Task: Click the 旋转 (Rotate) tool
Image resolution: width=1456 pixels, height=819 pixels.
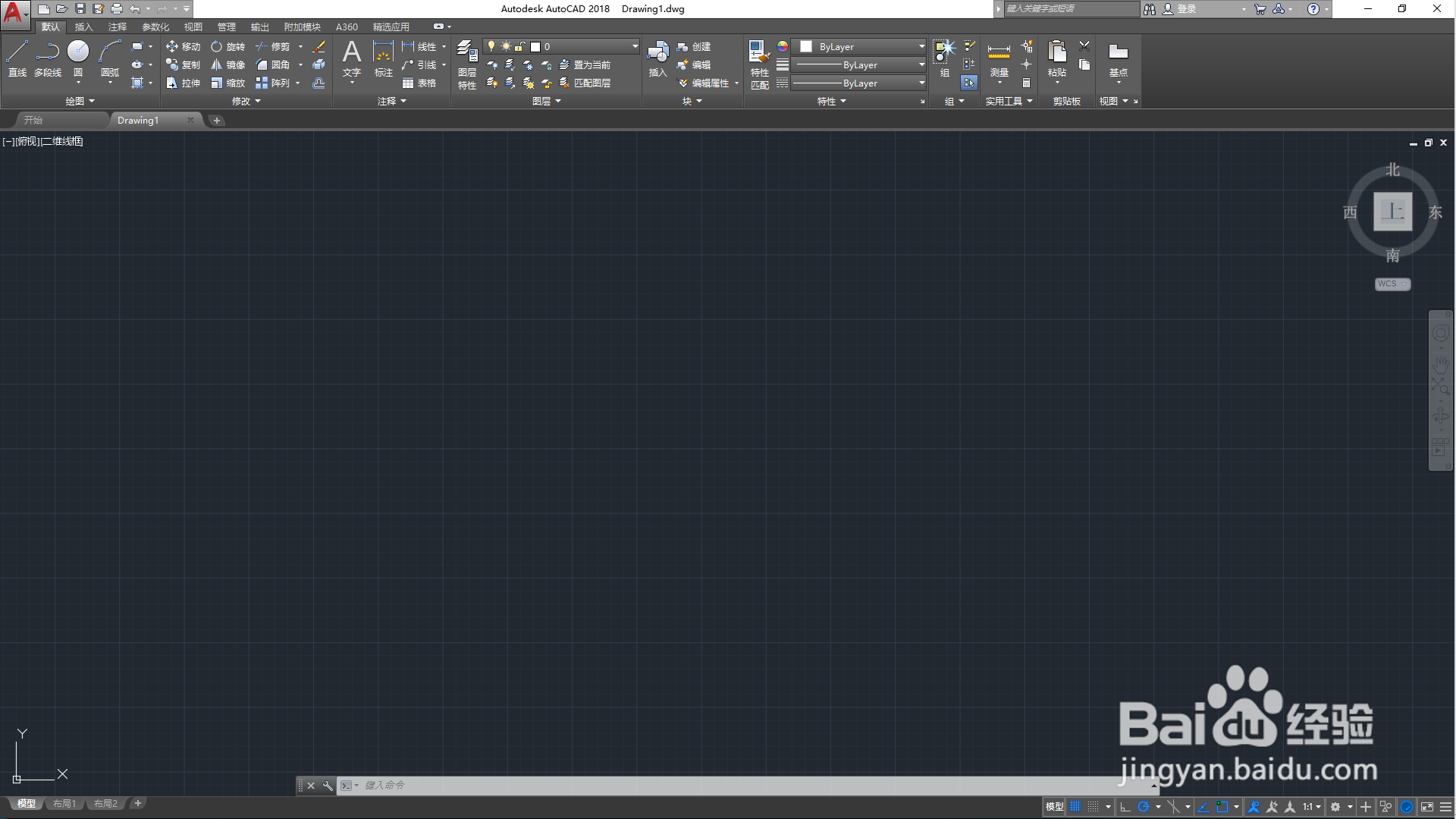Action: (x=227, y=46)
